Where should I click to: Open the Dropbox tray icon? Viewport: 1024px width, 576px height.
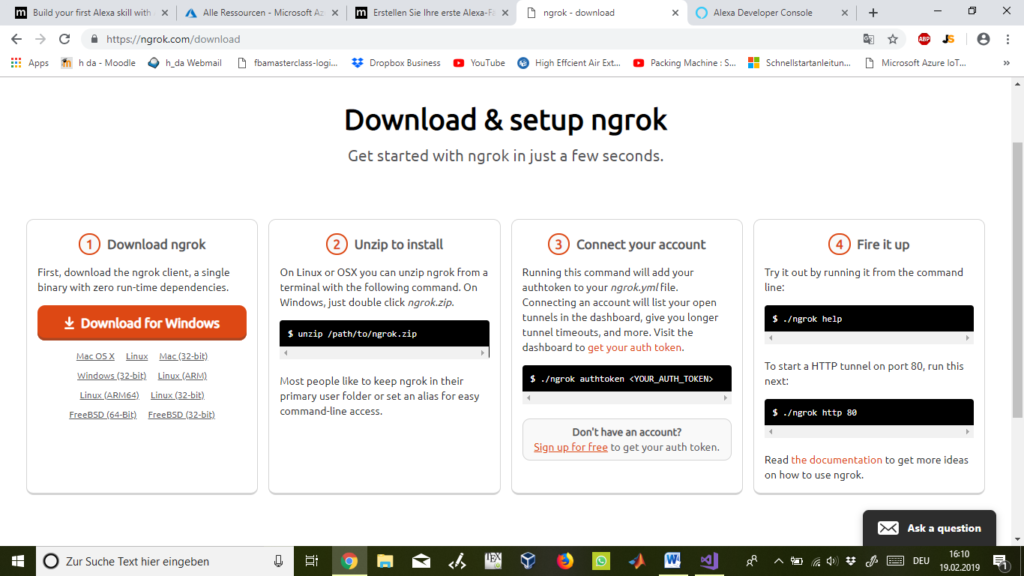tap(850, 561)
